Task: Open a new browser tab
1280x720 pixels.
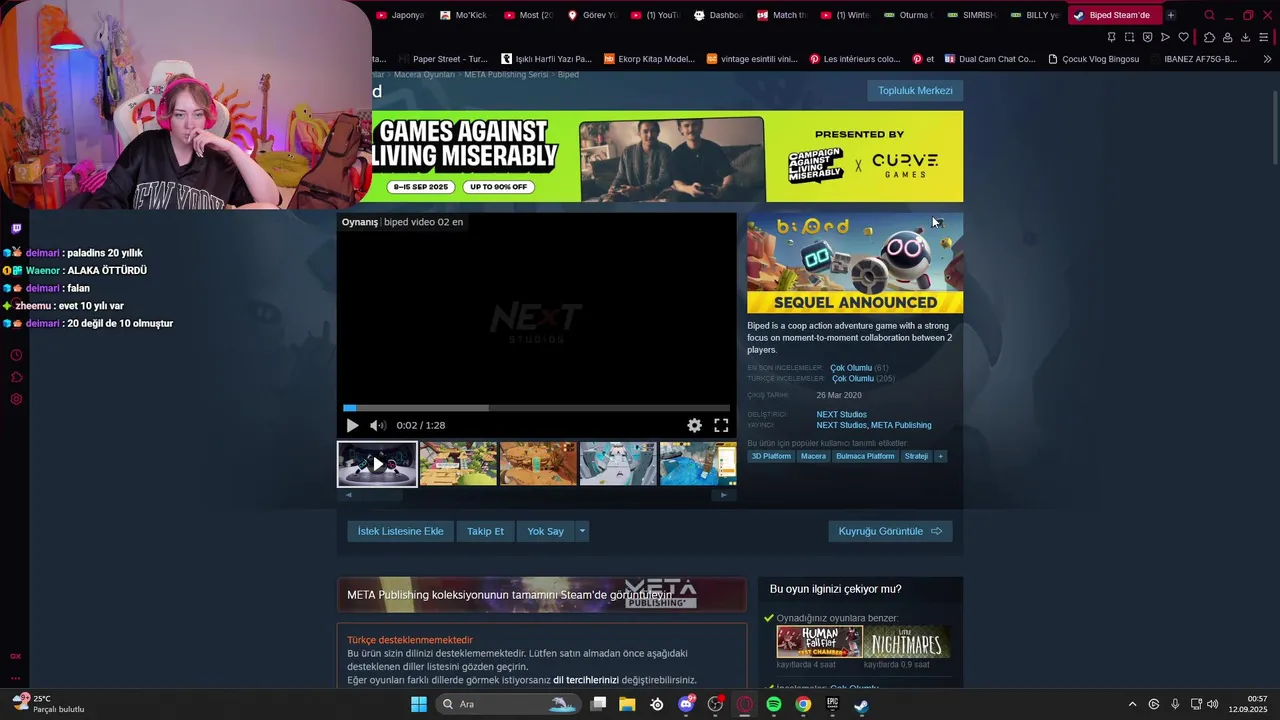Action: point(1170,15)
